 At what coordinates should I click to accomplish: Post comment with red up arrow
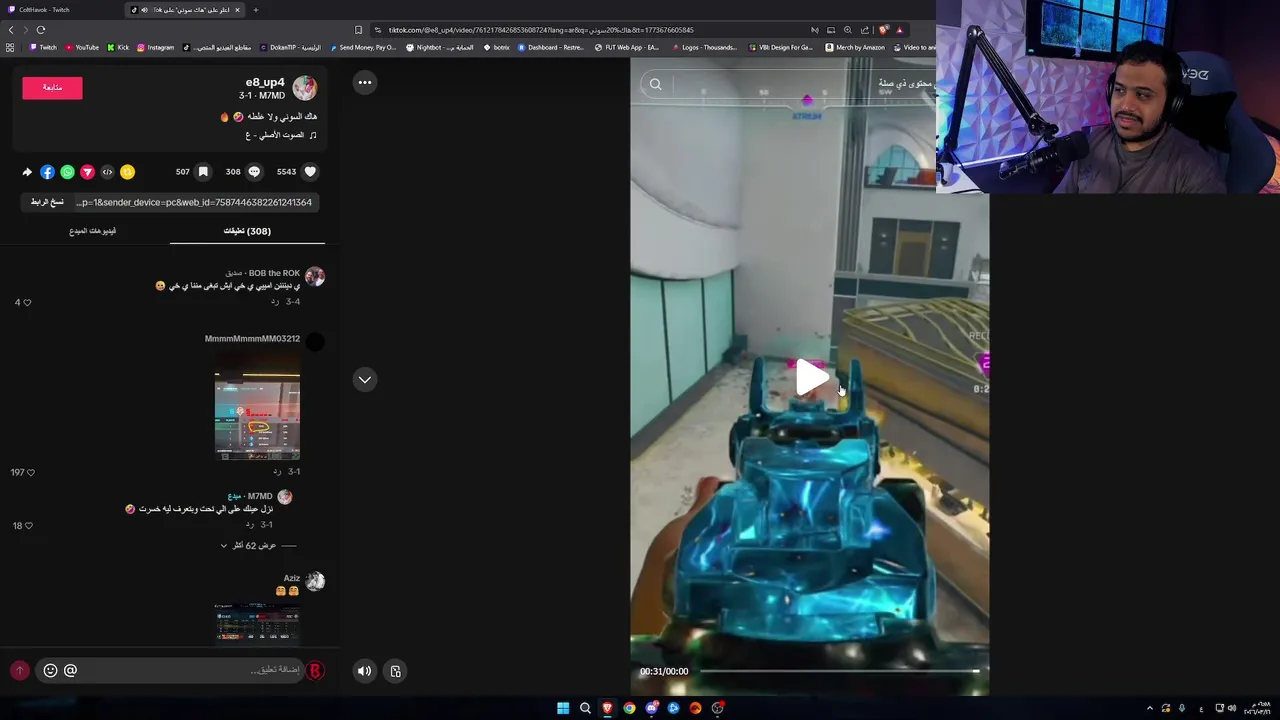pyautogui.click(x=19, y=671)
